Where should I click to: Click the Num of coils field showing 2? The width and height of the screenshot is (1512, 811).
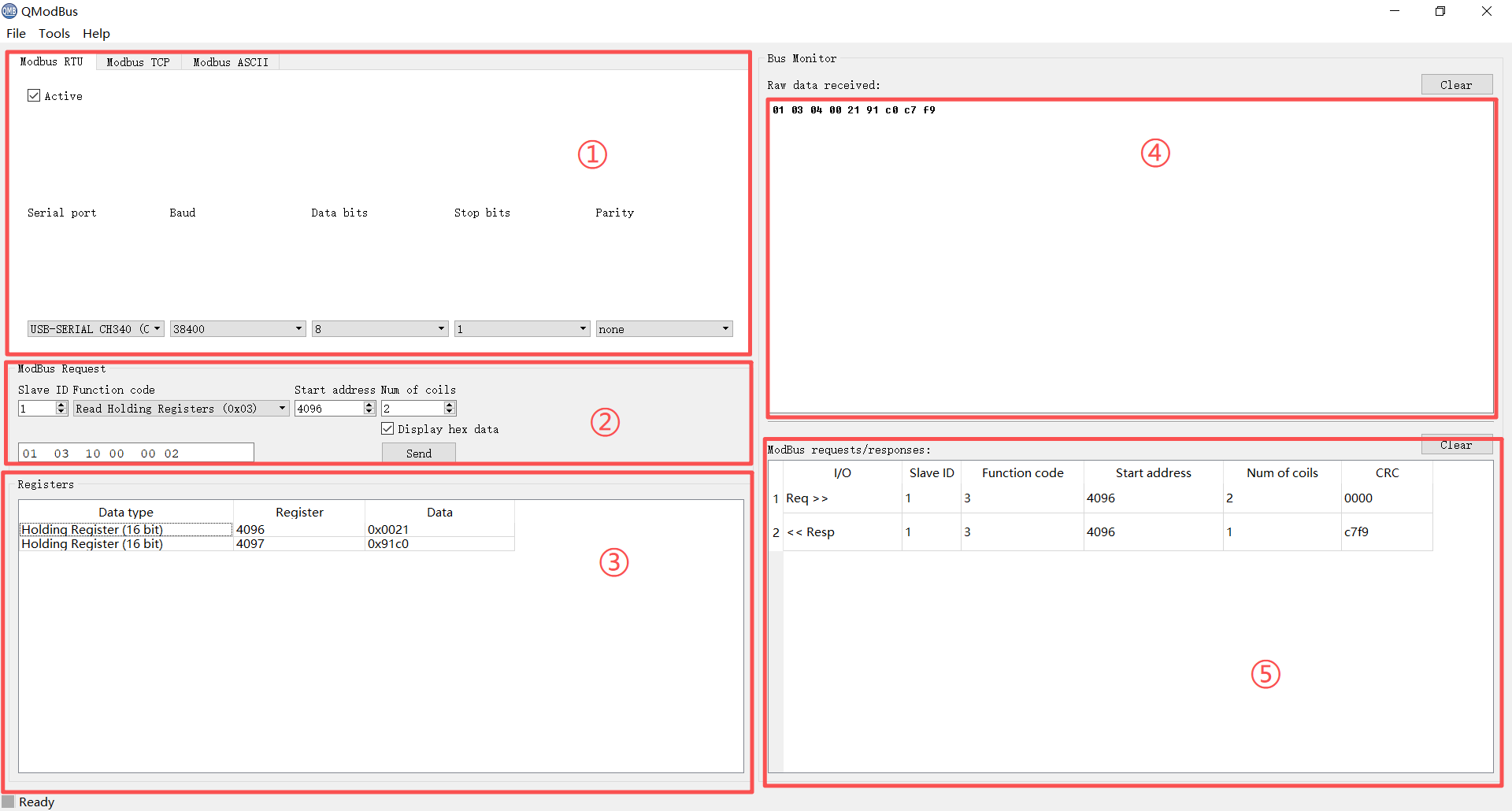[413, 408]
